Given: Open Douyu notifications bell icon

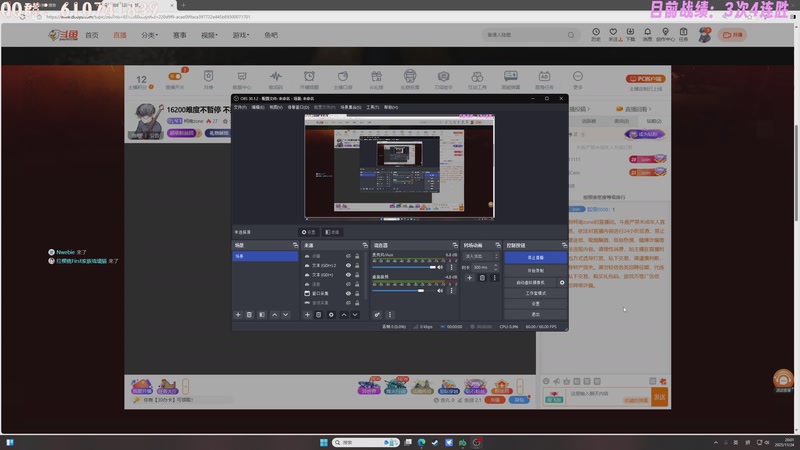Looking at the screenshot, I should point(647,34).
